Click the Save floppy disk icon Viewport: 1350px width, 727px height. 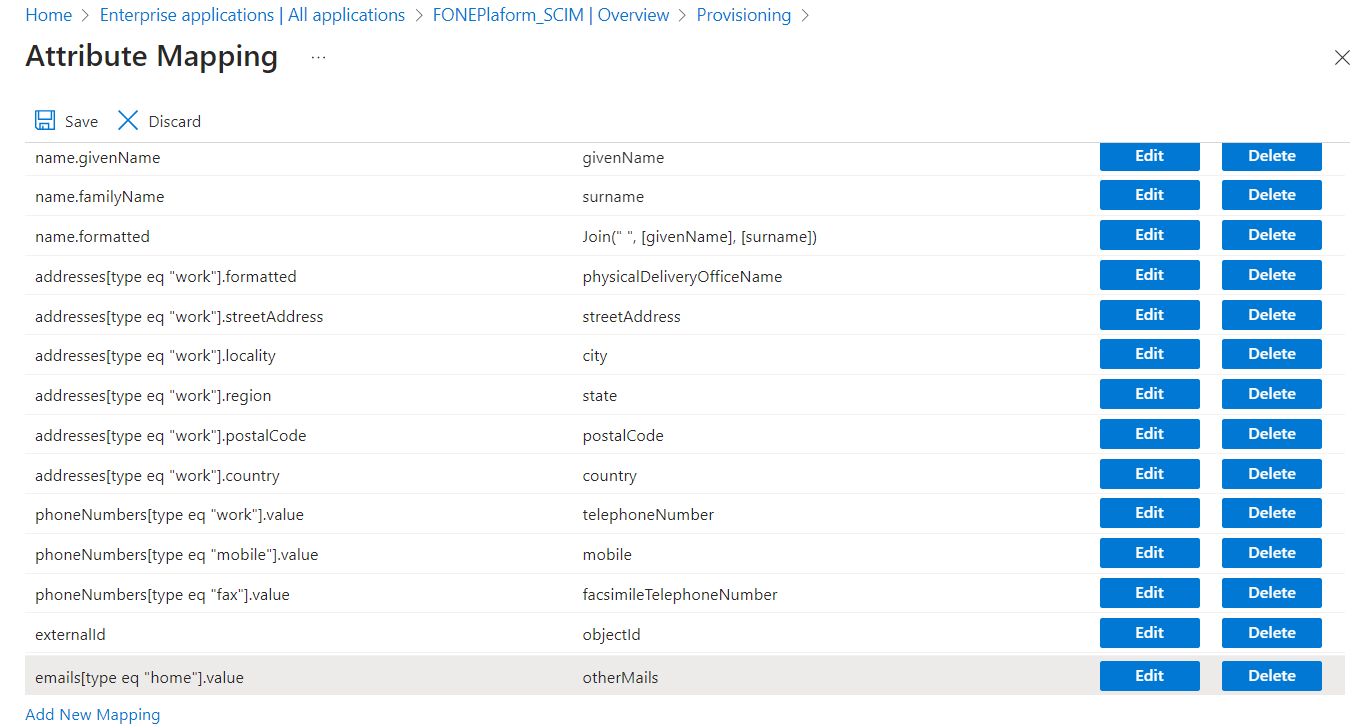tap(45, 121)
